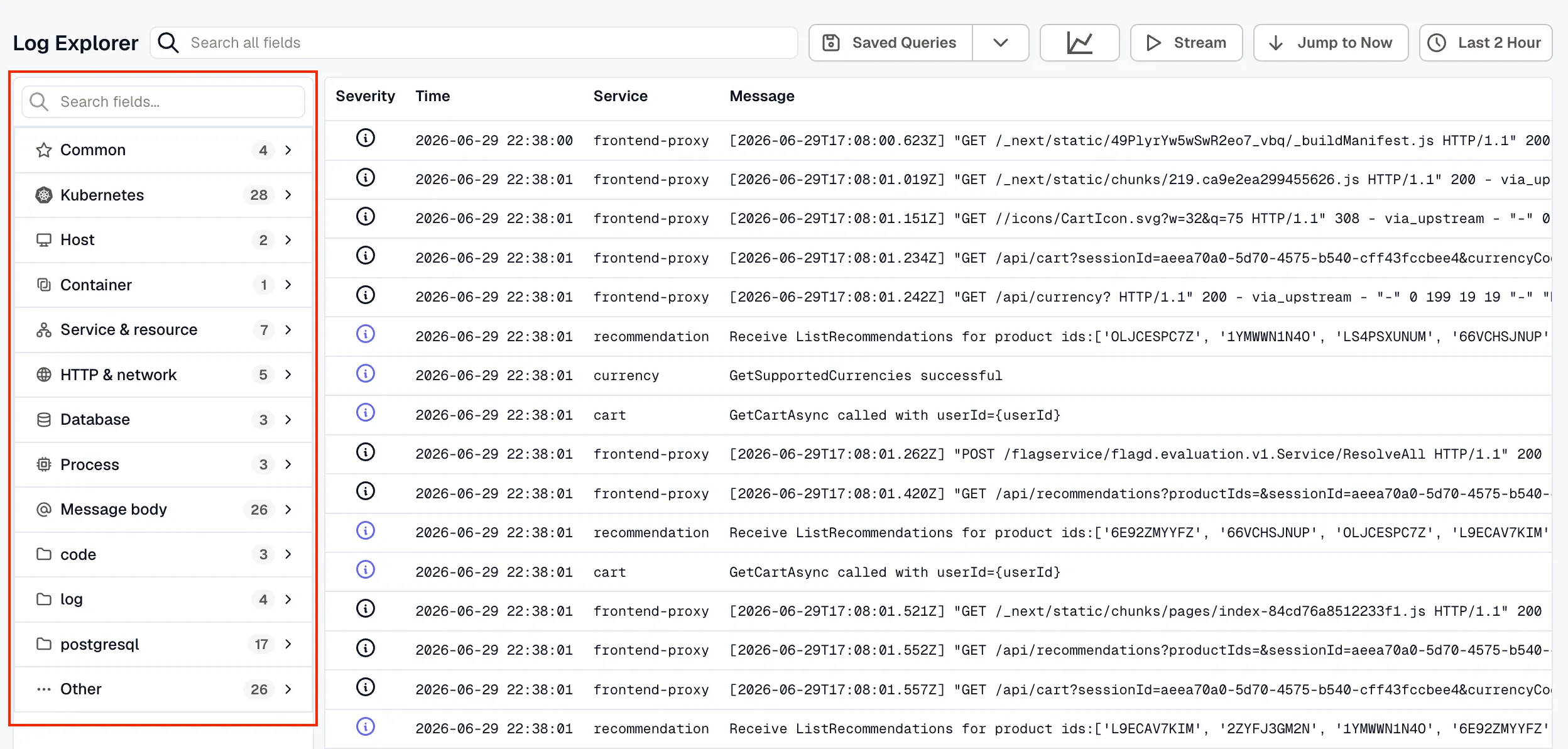
Task: Click the Database cylinder icon
Action: 43,420
